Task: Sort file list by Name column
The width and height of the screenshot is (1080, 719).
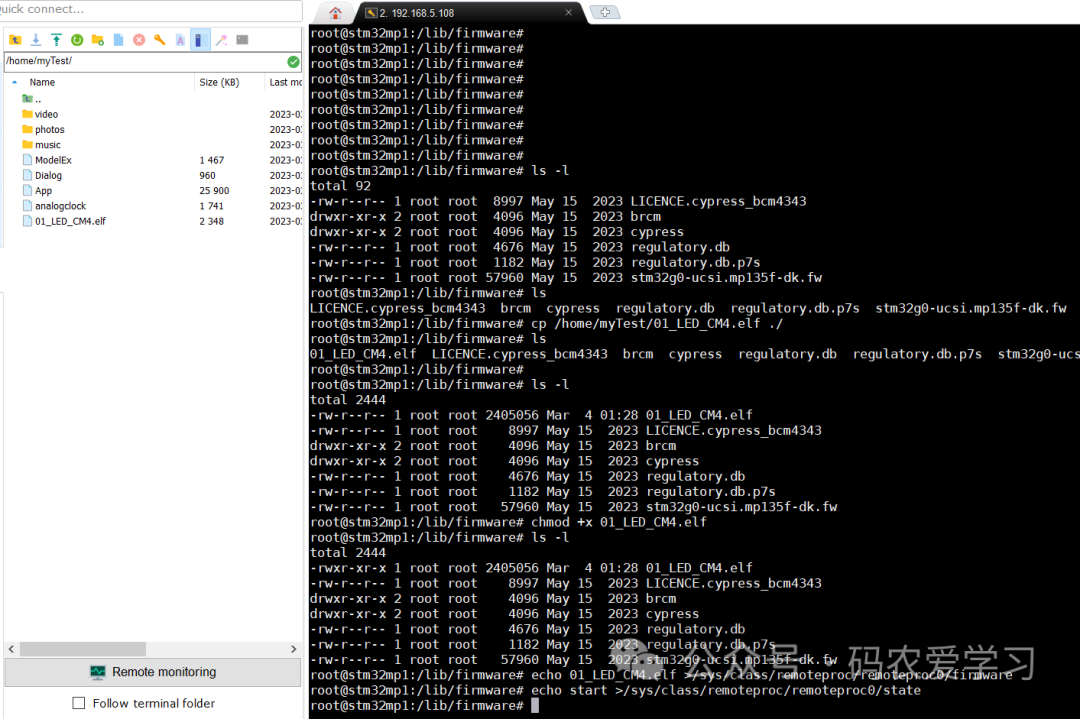Action: coord(42,82)
